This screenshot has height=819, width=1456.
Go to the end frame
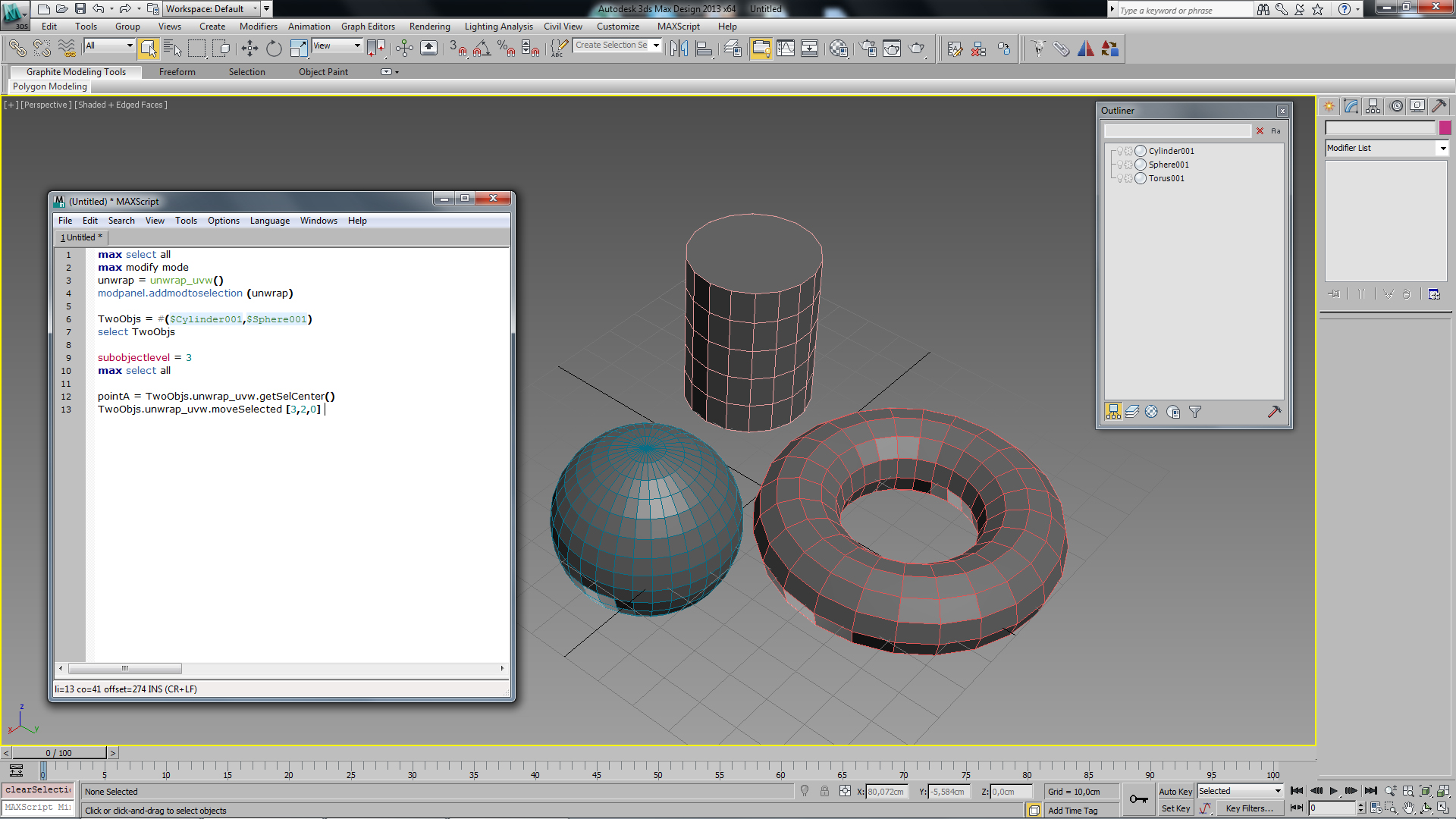1370,791
